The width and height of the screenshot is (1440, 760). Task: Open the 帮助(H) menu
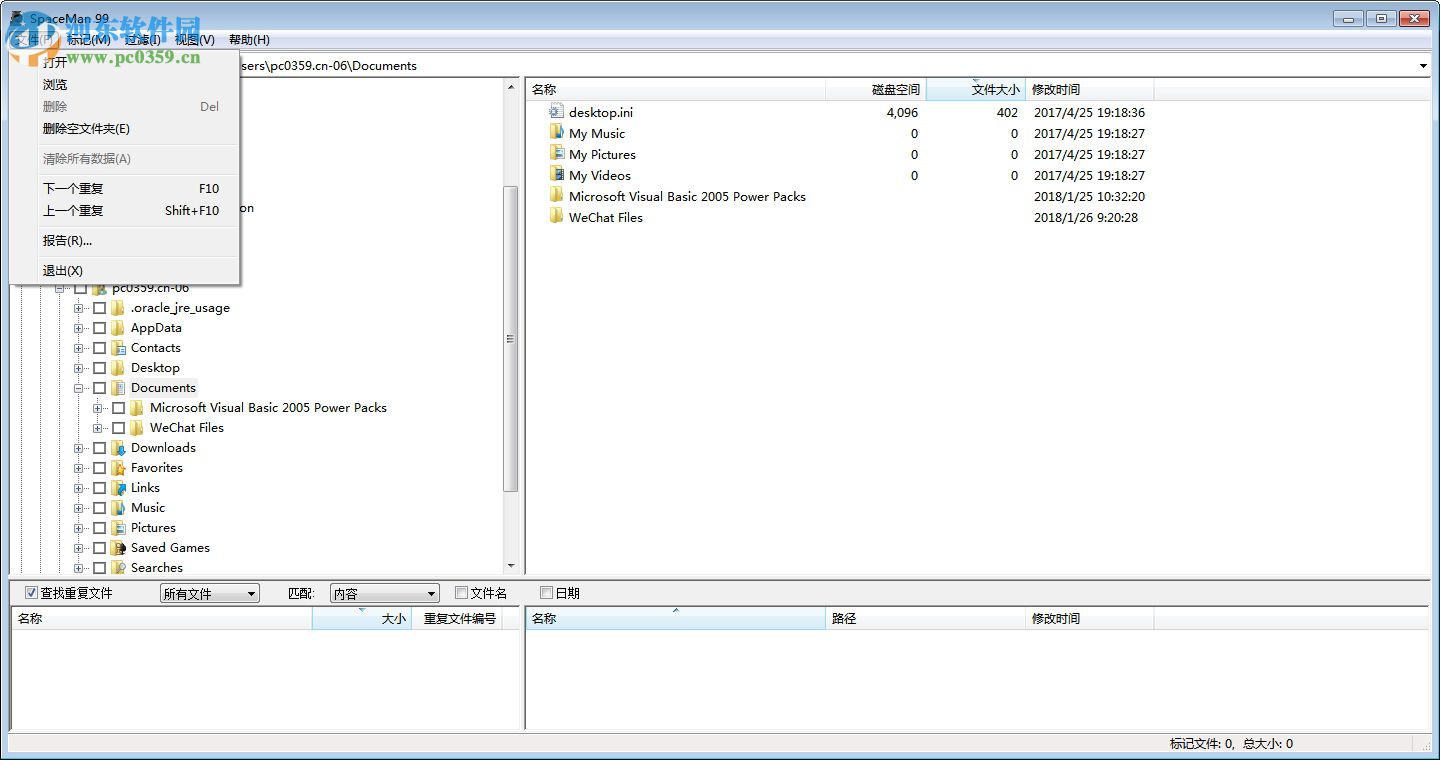click(x=249, y=40)
